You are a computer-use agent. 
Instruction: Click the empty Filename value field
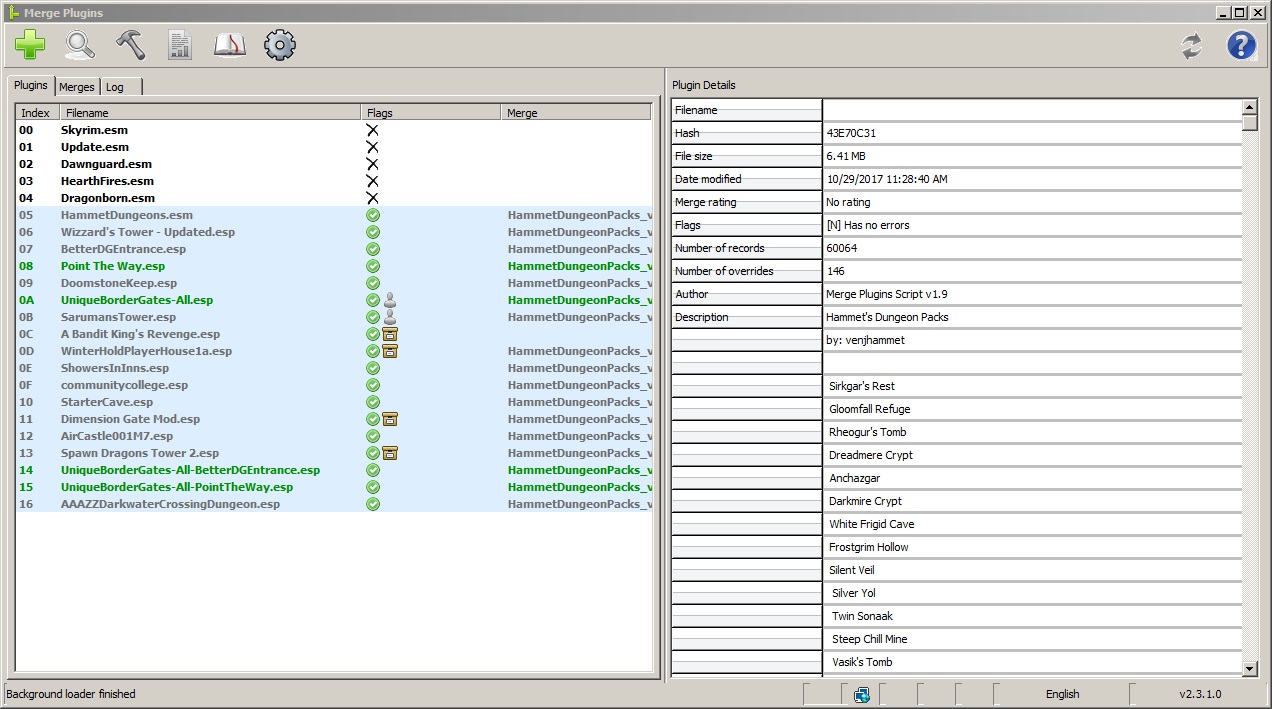point(1032,110)
